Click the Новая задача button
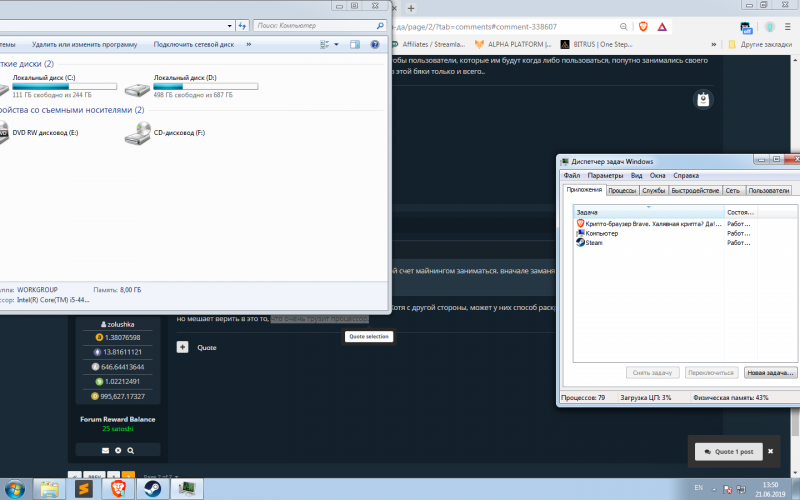 click(x=770, y=373)
